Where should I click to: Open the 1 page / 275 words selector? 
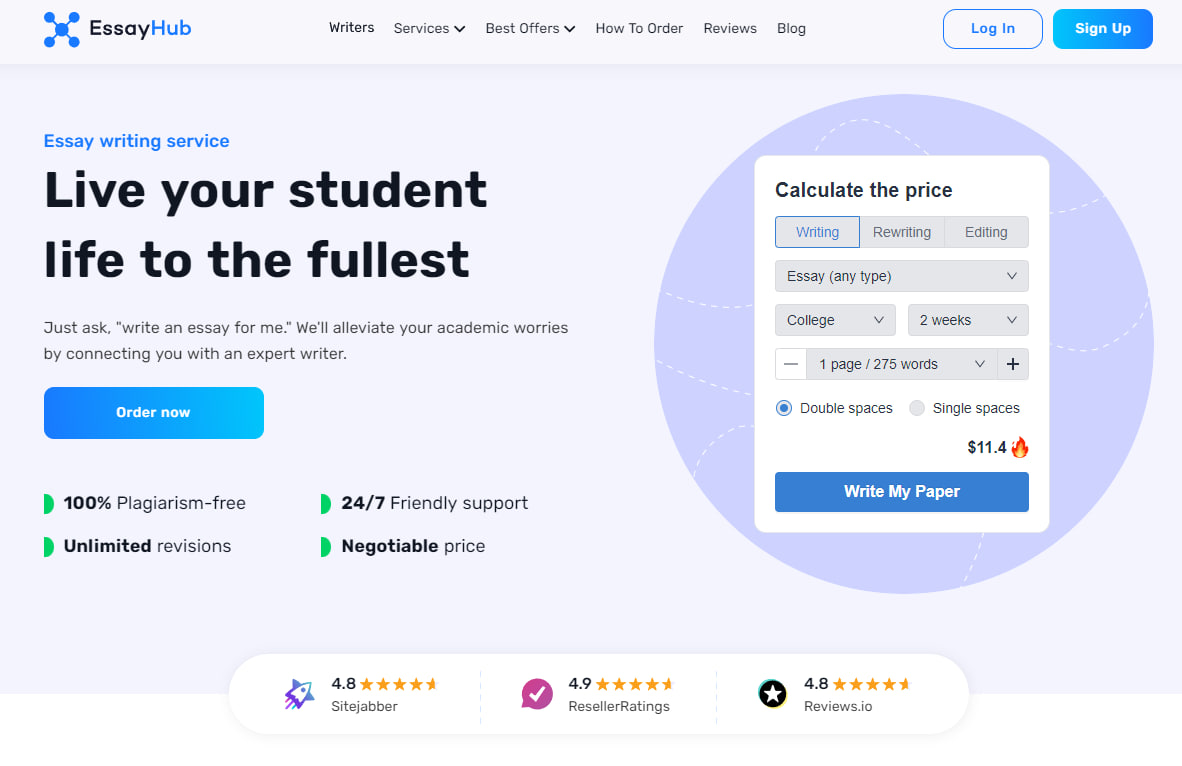pos(902,364)
